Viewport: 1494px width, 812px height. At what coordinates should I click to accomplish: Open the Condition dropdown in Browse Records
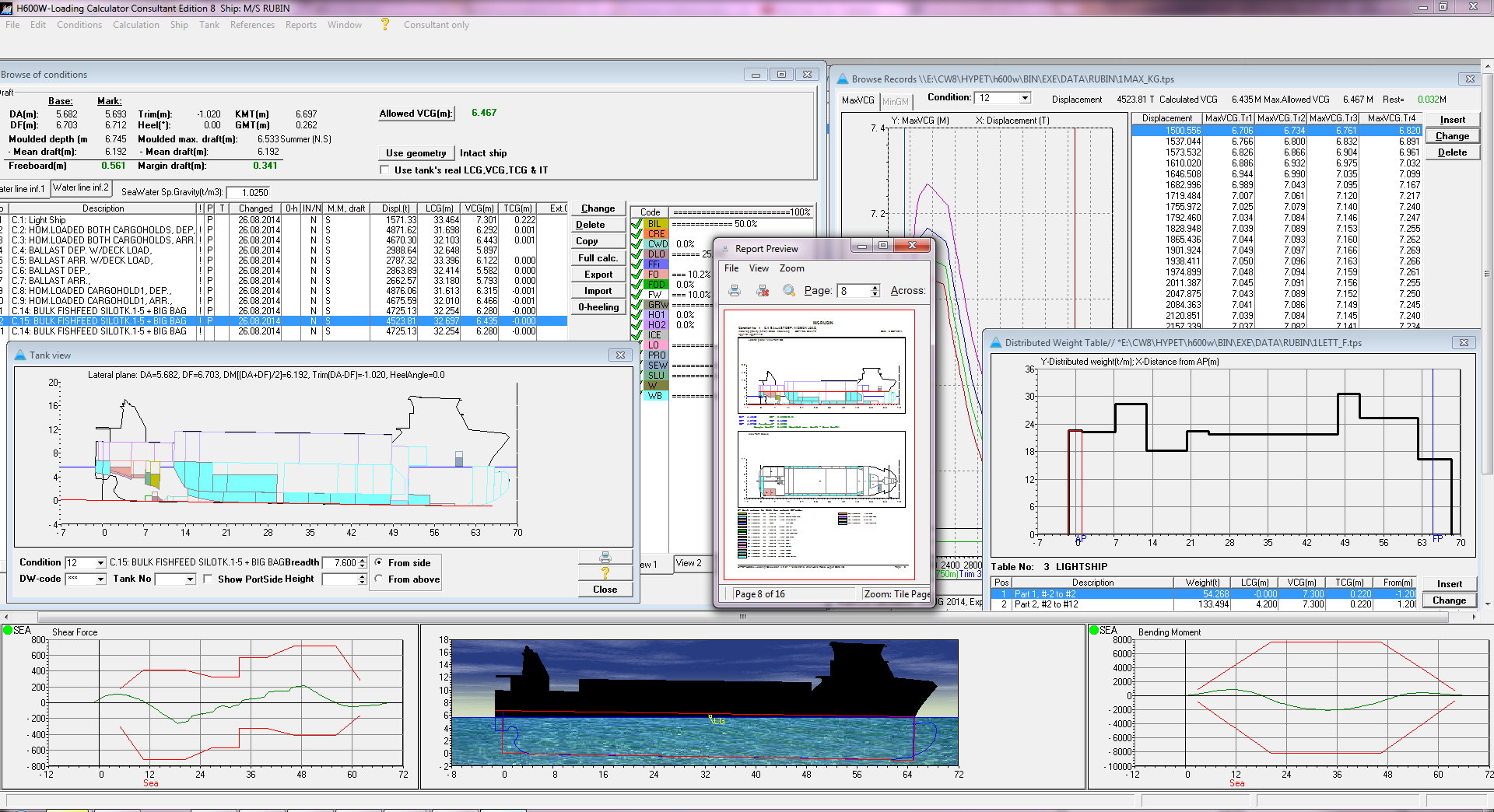tap(1025, 98)
